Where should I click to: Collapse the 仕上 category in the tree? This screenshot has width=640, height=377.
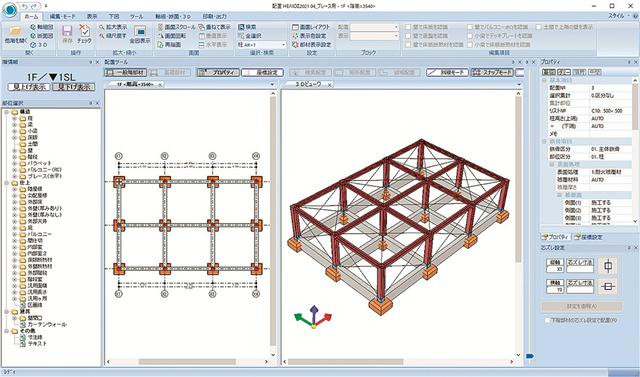7,183
